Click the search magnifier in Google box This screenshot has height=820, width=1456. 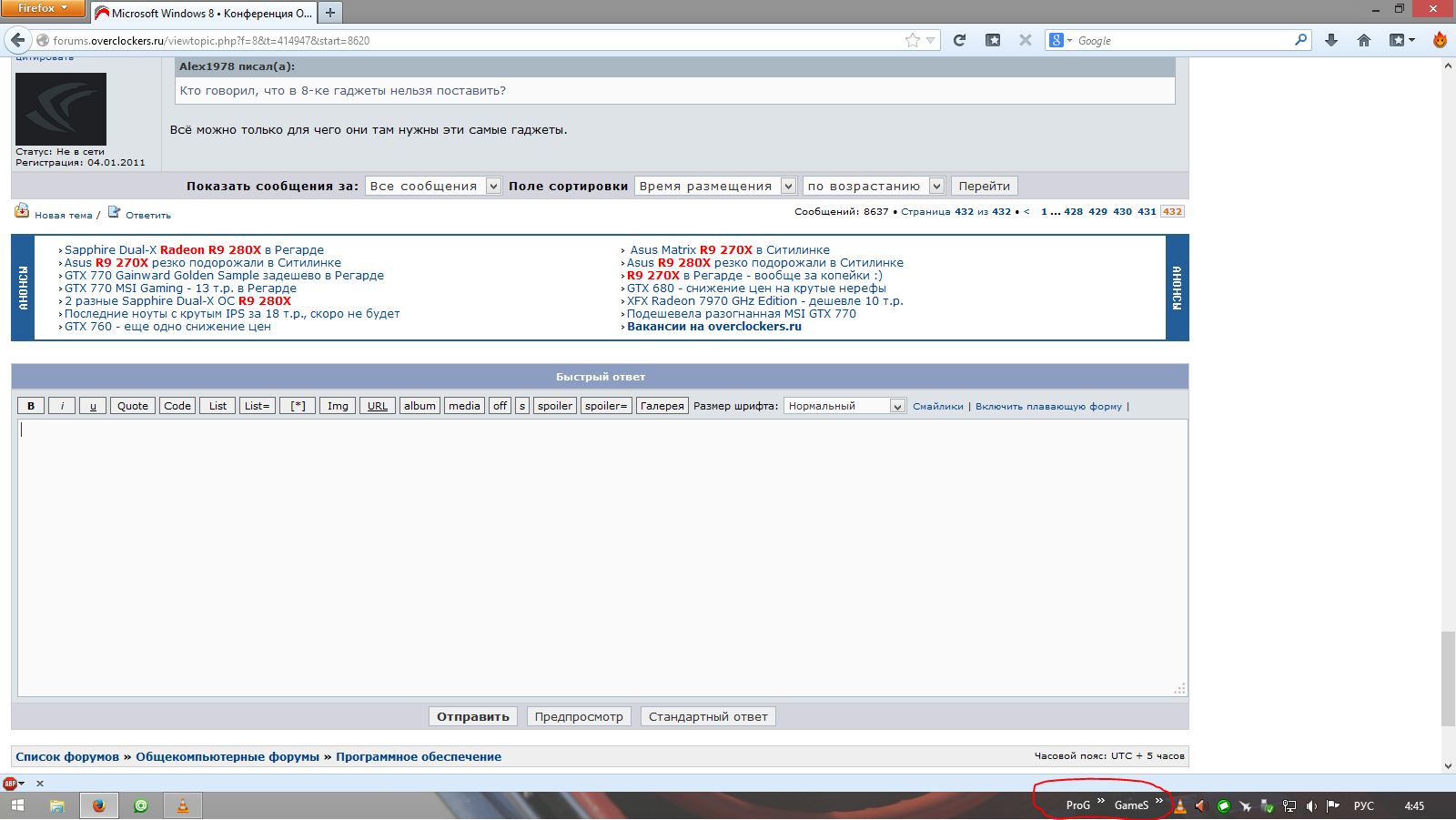[x=1301, y=40]
